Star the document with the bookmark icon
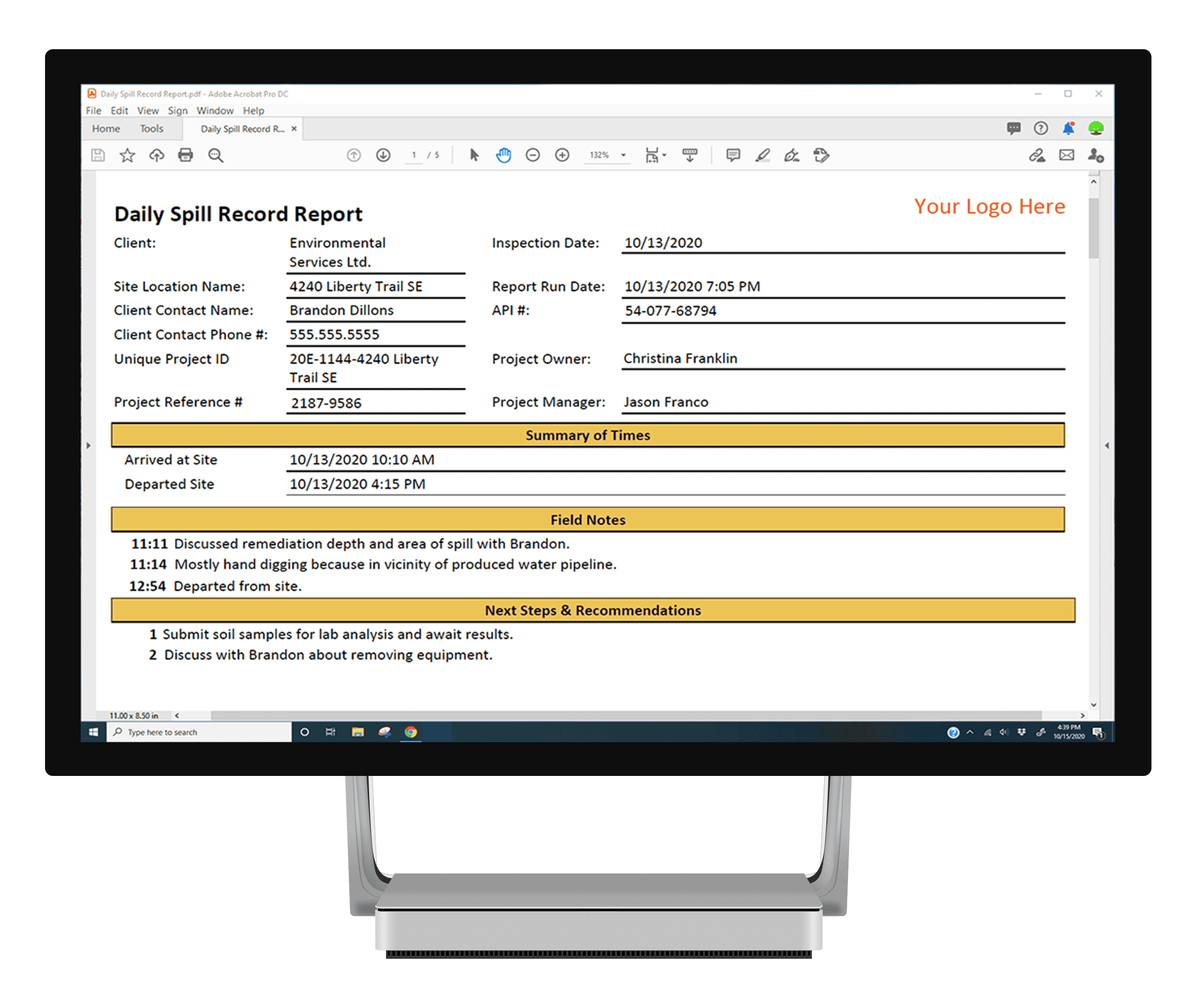Viewport: 1196px width, 1008px height. pyautogui.click(x=127, y=155)
